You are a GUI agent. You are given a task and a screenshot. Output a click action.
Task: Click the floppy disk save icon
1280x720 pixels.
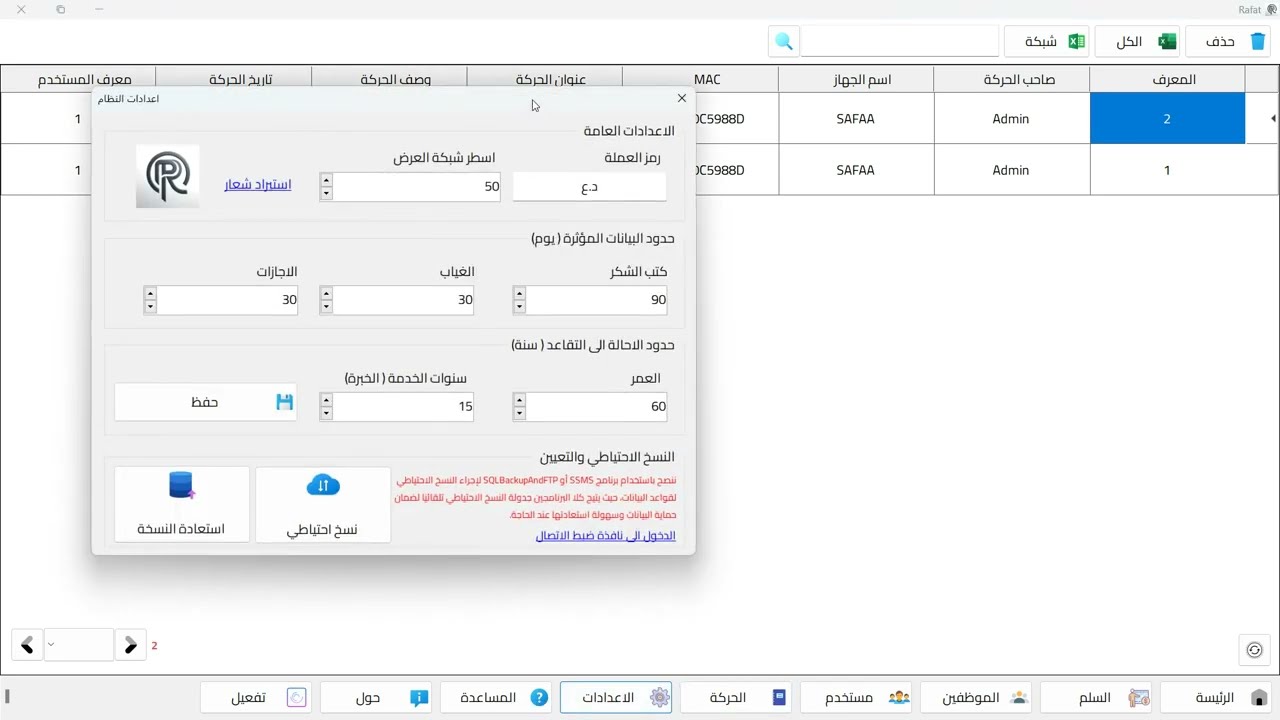[284, 402]
